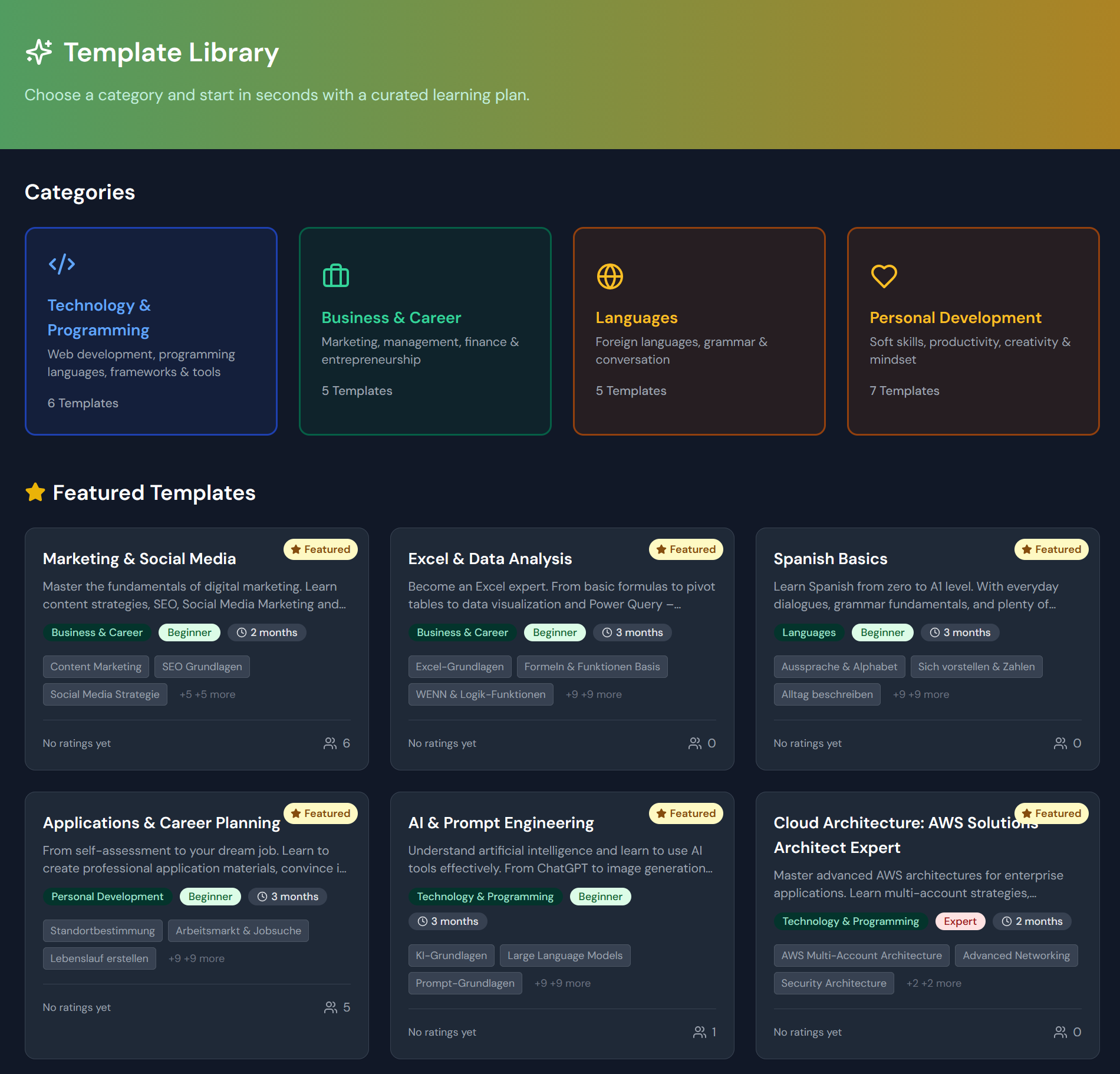Click the users icon on Spanish Basics card
Screen dimensions: 1120x1074
tap(1060, 743)
